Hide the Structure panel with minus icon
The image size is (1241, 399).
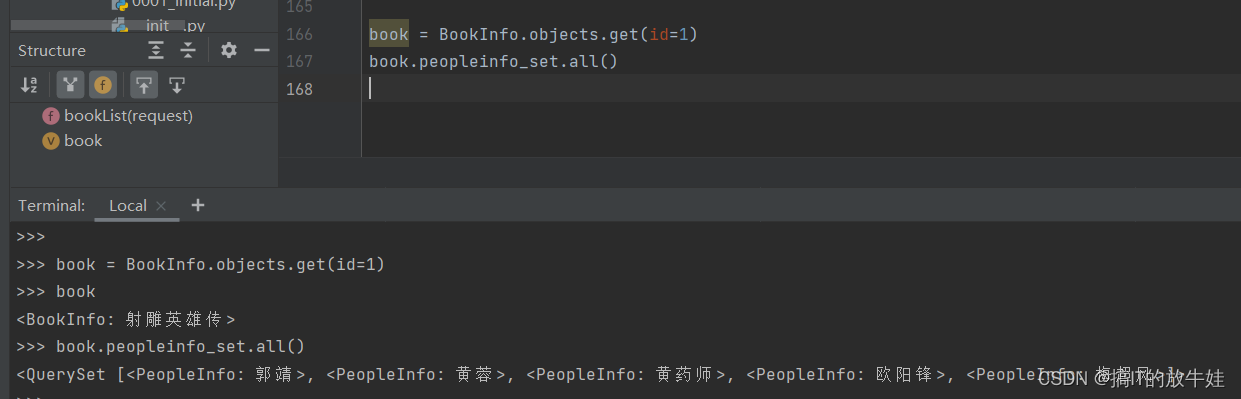(262, 50)
